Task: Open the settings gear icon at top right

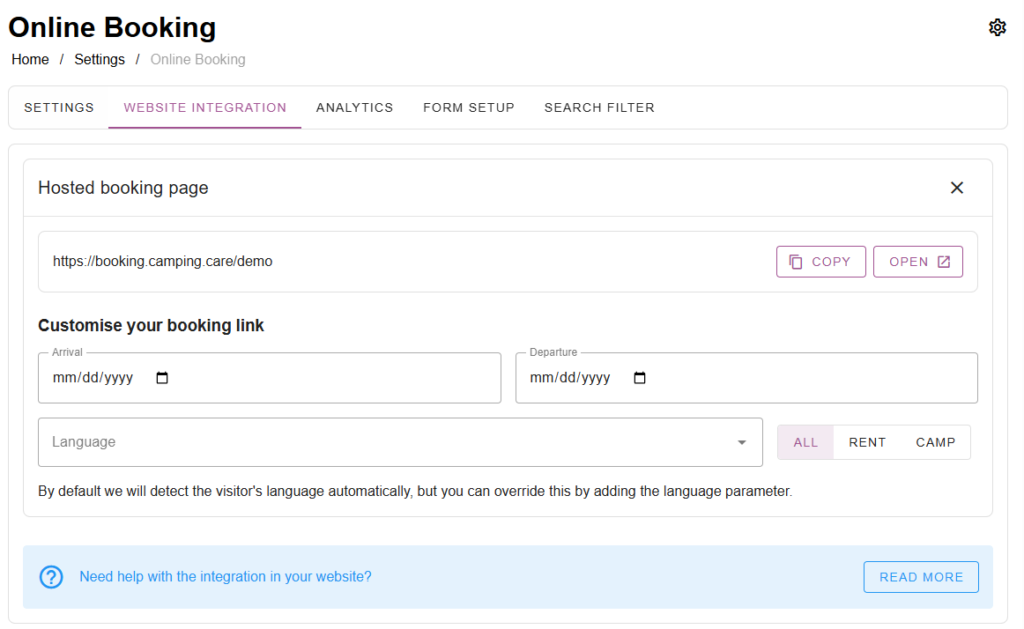Action: click(996, 27)
